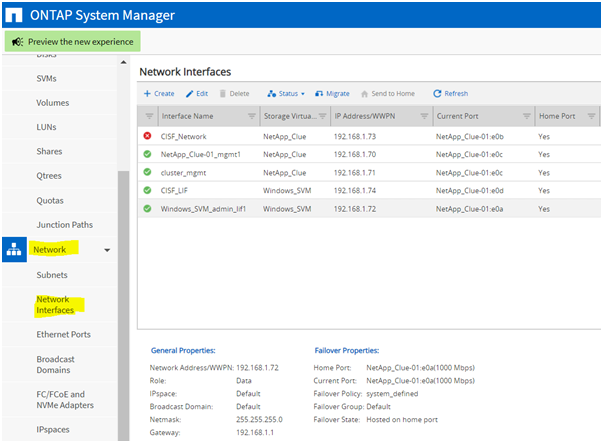Click the Create button label
603x443 pixels.
[164, 93]
